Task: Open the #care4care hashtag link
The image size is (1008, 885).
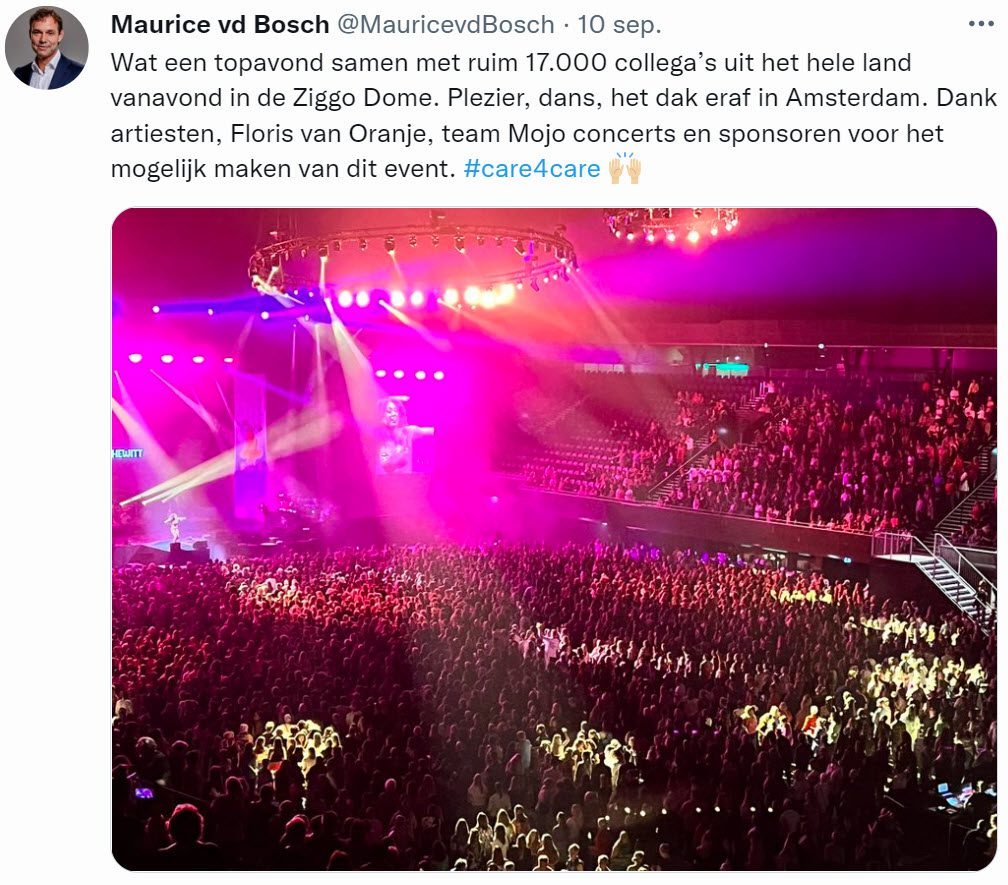Action: click(x=532, y=169)
